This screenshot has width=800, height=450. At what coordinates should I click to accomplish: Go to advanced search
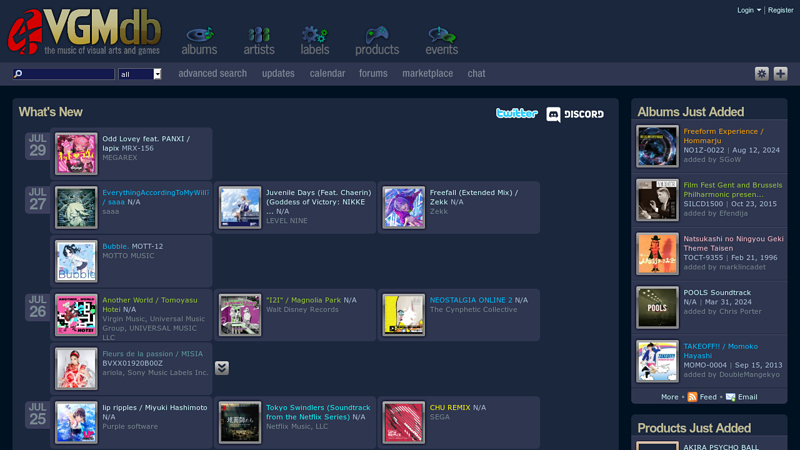[212, 73]
